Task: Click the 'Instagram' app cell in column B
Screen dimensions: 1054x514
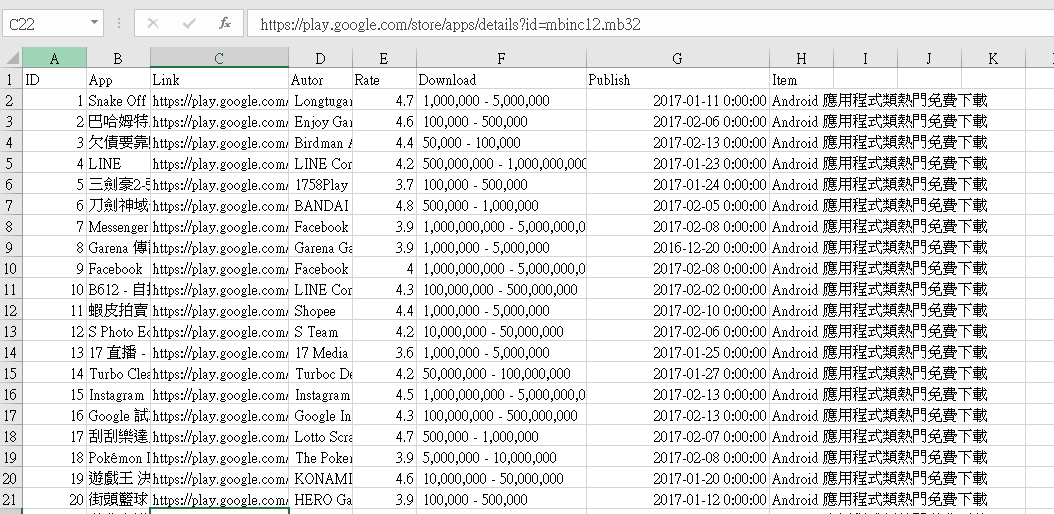Action: click(x=118, y=394)
